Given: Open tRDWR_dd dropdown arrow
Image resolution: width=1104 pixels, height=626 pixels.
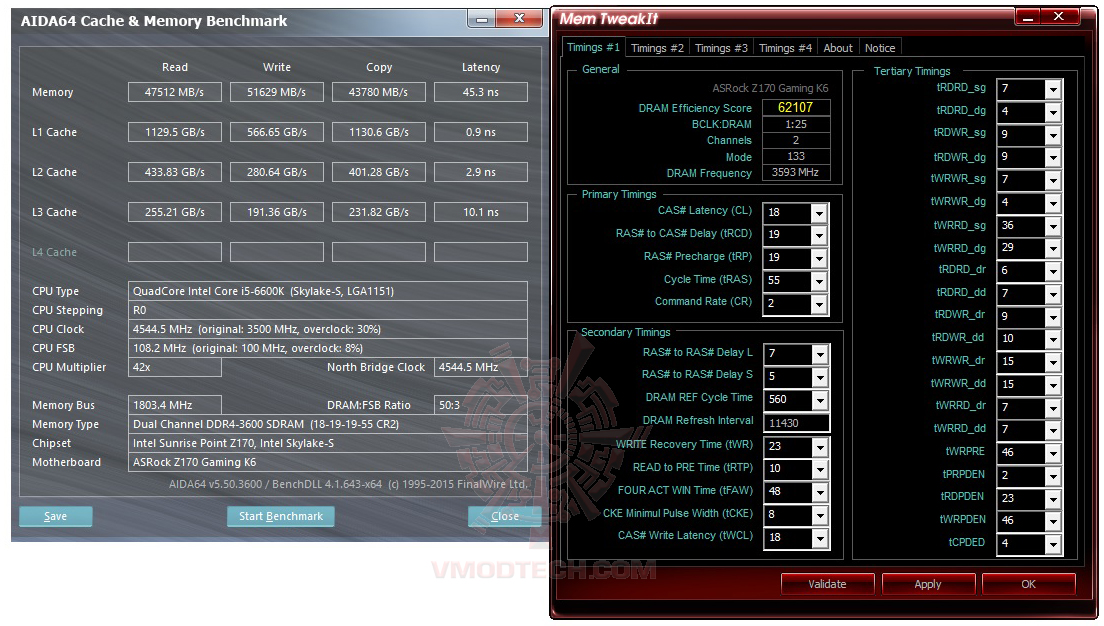Looking at the screenshot, I should coord(1053,339).
